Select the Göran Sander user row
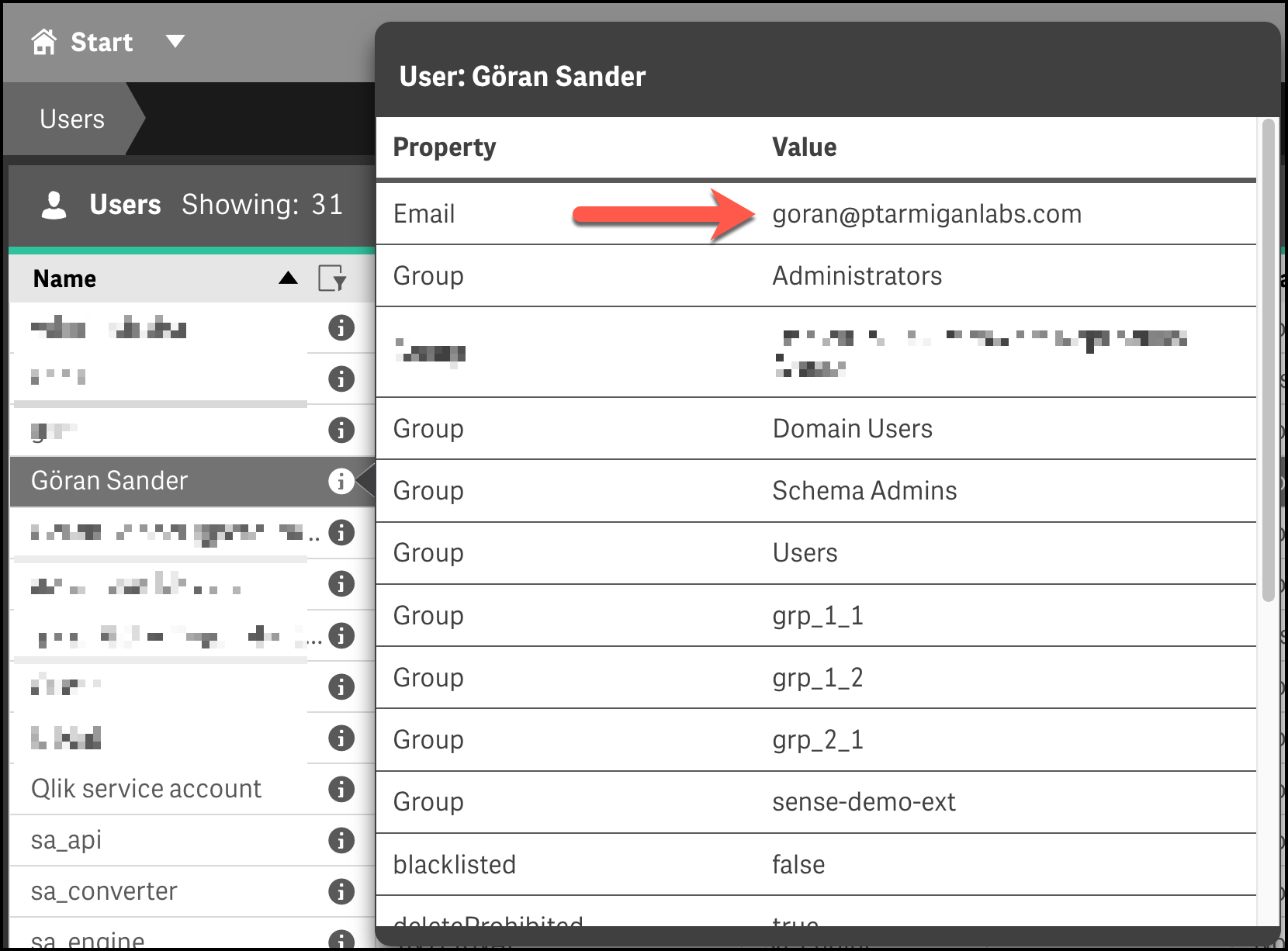This screenshot has width=1288, height=951. 109,481
